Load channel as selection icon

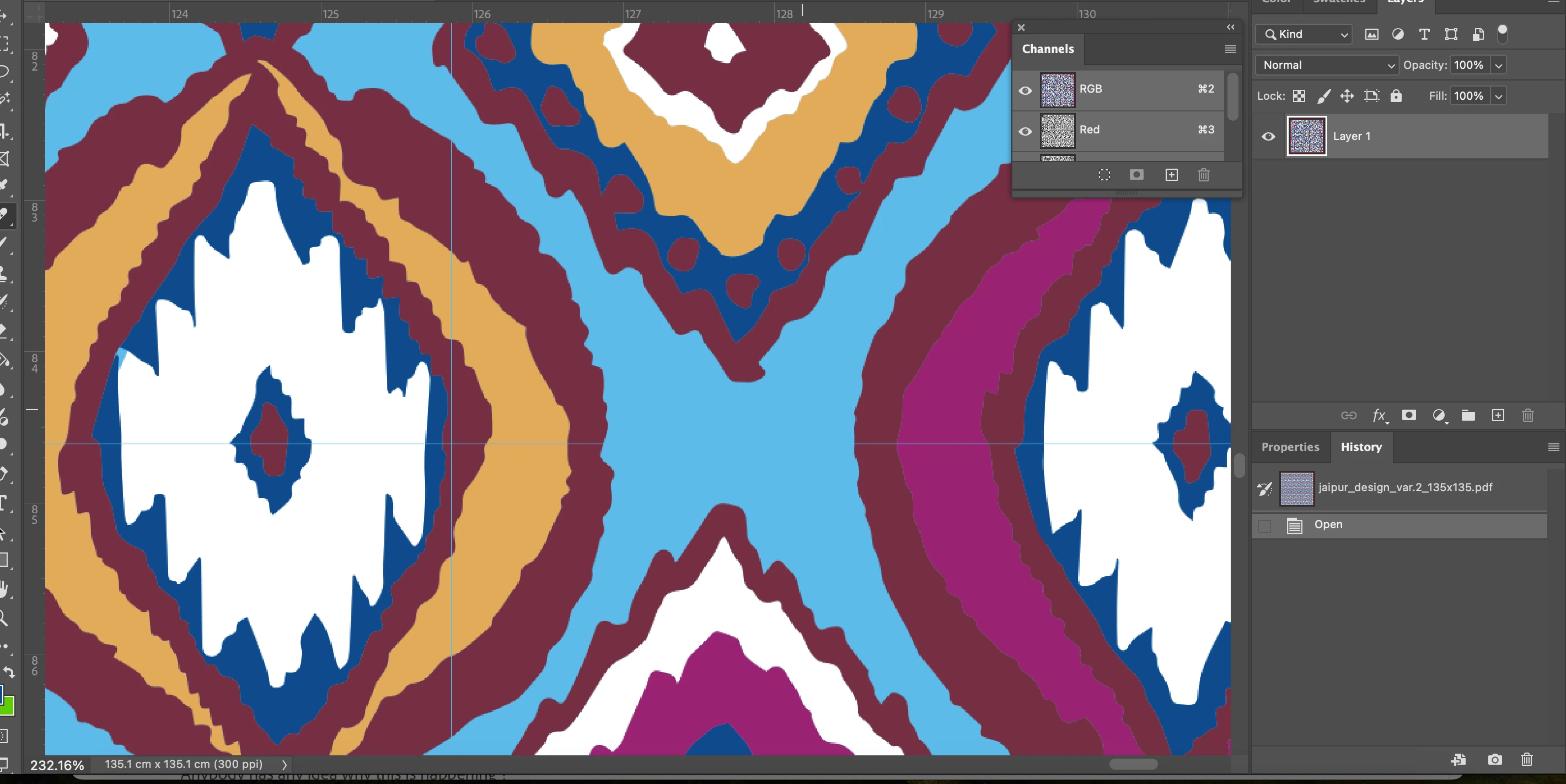pos(1104,175)
